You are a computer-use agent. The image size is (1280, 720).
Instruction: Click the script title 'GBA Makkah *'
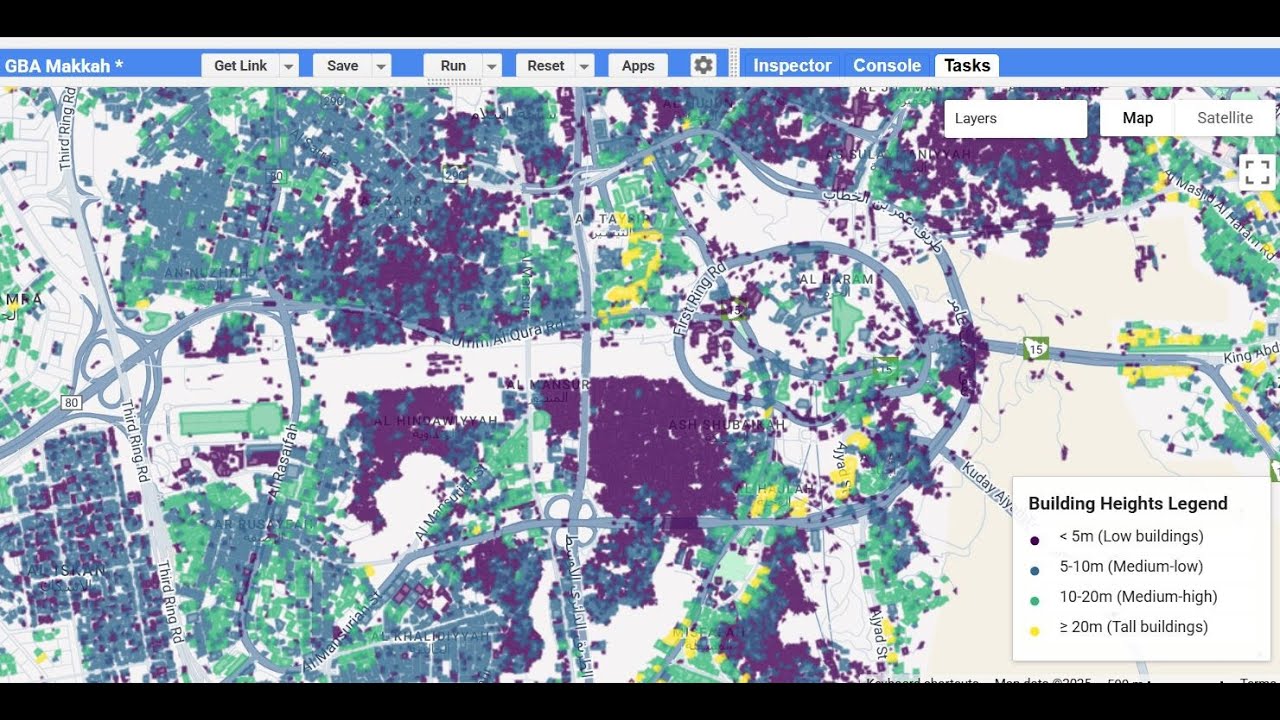coord(64,66)
